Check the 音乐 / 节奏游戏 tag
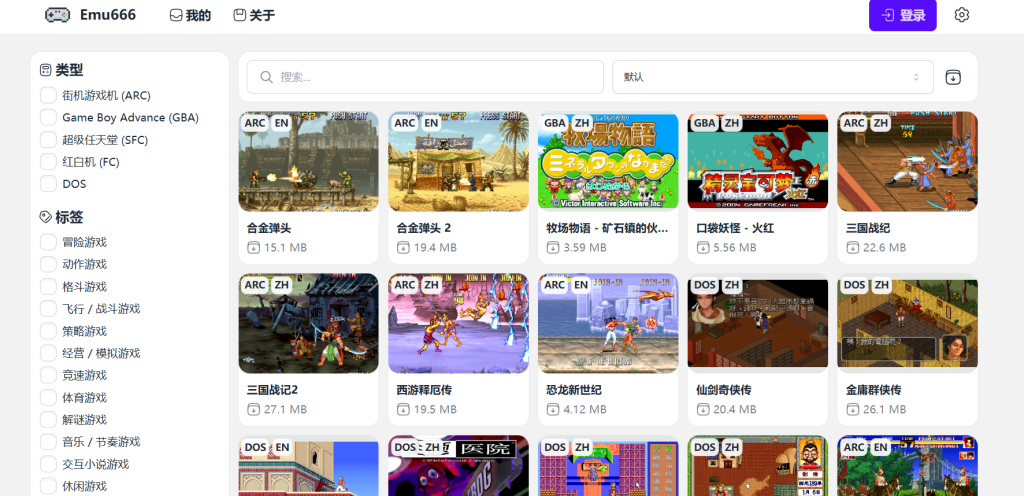This screenshot has width=1024, height=496. pos(48,442)
